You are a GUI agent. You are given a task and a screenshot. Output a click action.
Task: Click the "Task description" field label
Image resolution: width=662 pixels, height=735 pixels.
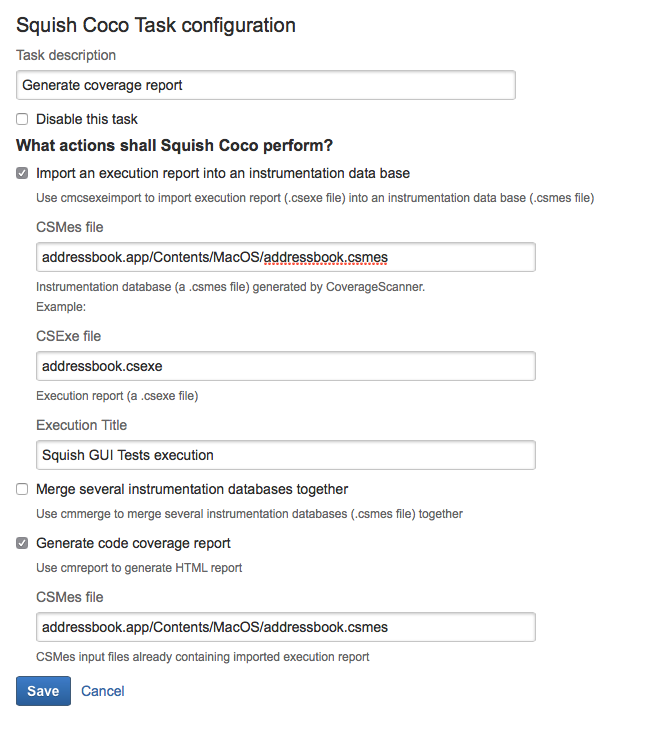tap(66, 55)
